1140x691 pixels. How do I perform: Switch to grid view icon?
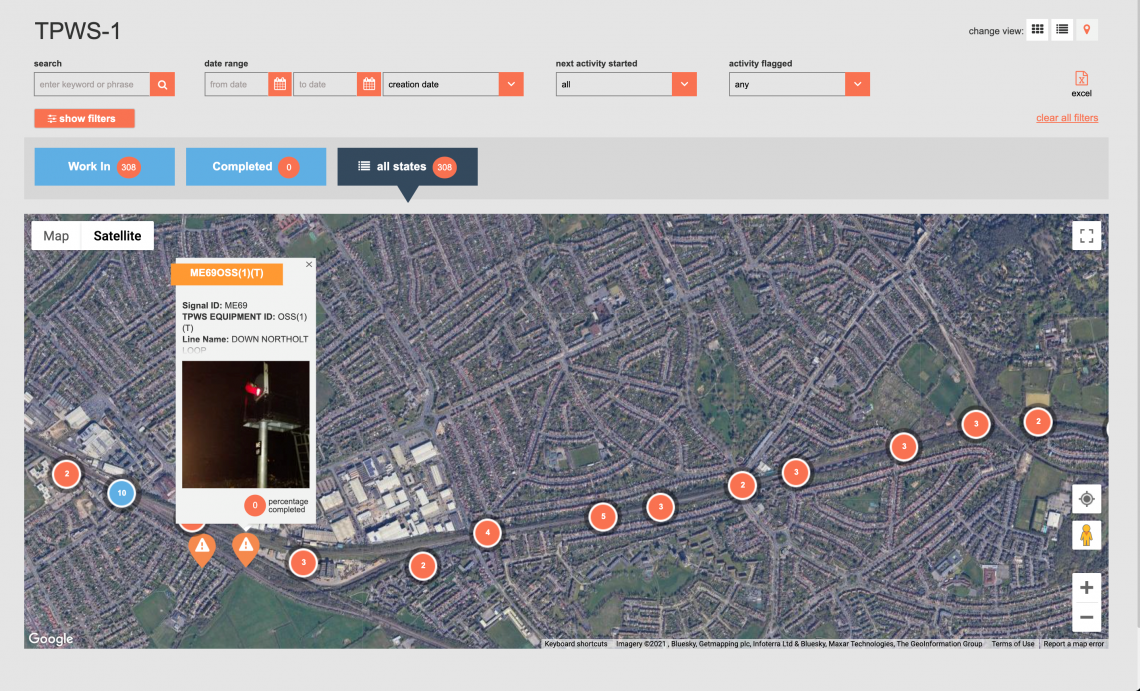[1038, 30]
